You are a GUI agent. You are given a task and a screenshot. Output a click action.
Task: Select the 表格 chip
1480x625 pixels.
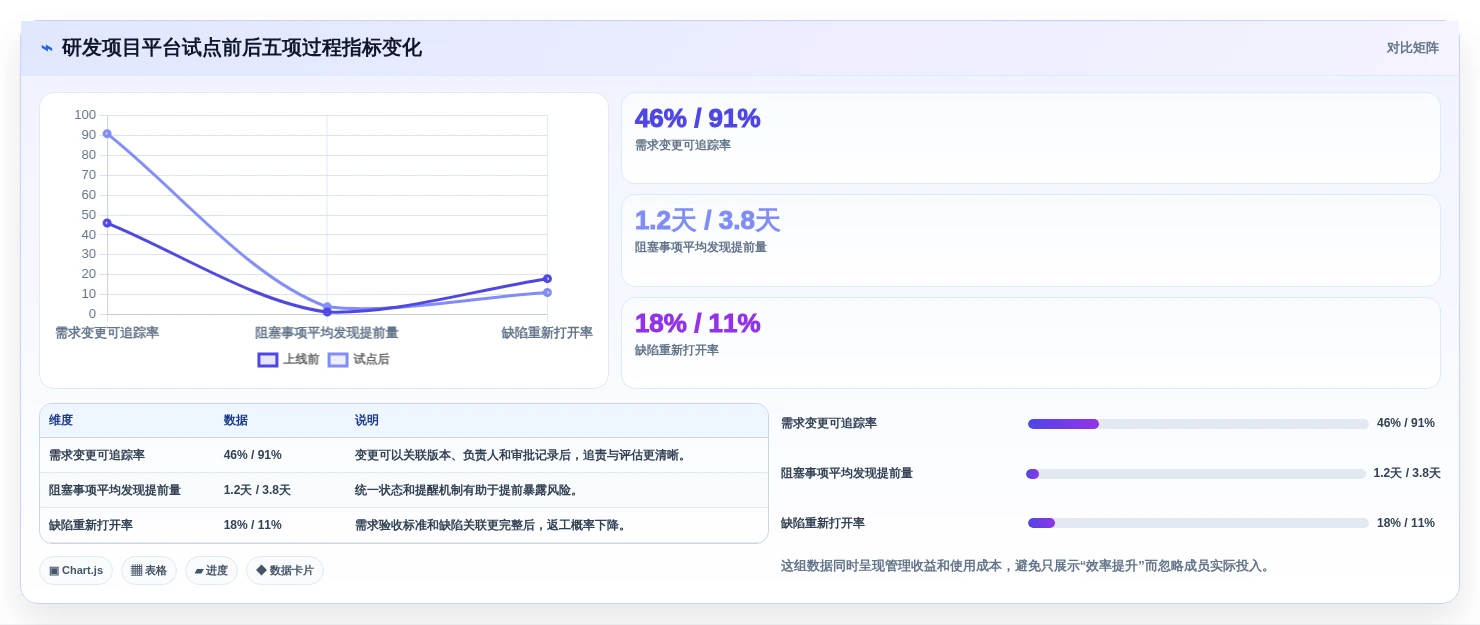(x=149, y=571)
